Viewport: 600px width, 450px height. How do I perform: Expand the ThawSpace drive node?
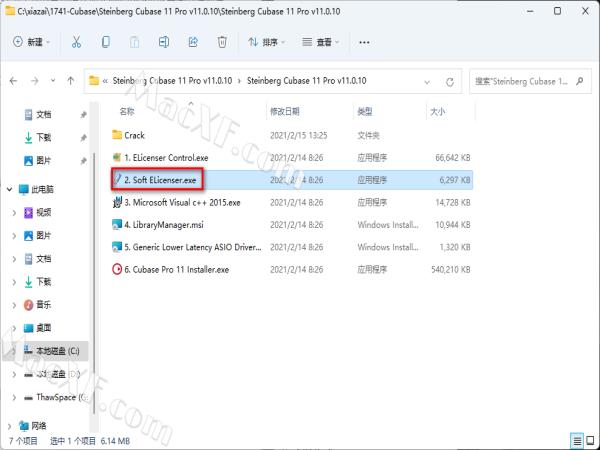coord(14,398)
